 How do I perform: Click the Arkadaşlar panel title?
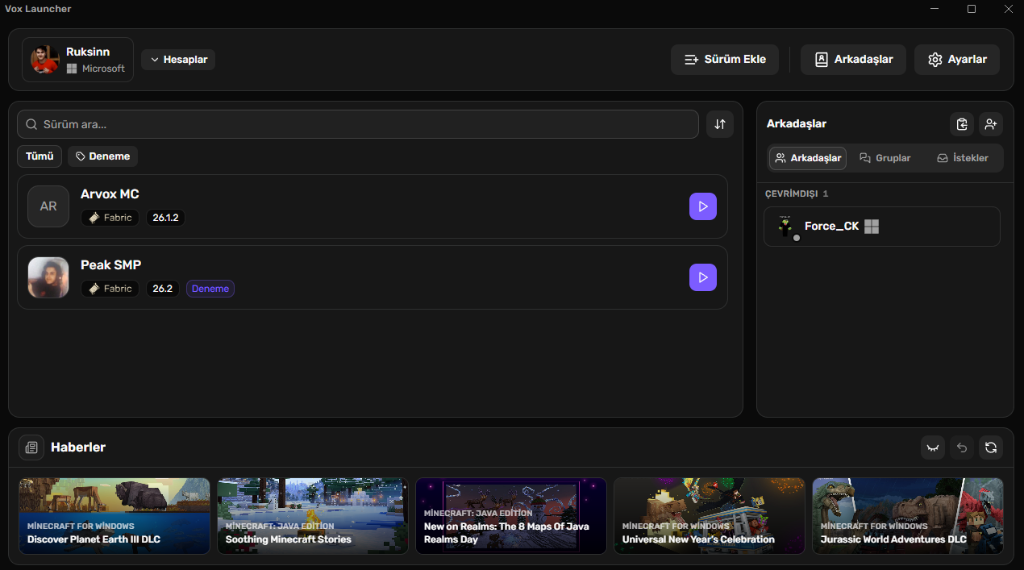pyautogui.click(x=796, y=123)
